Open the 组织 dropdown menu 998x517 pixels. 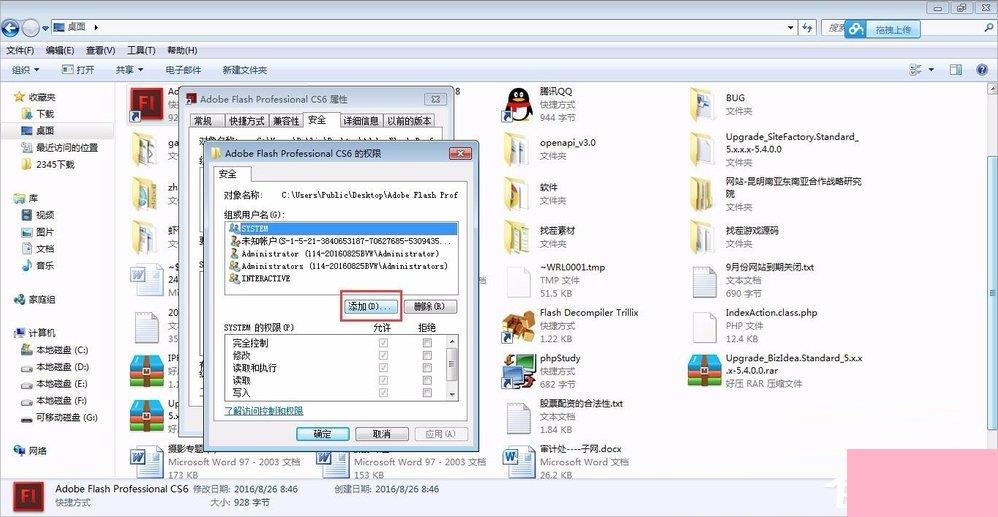(x=25, y=69)
